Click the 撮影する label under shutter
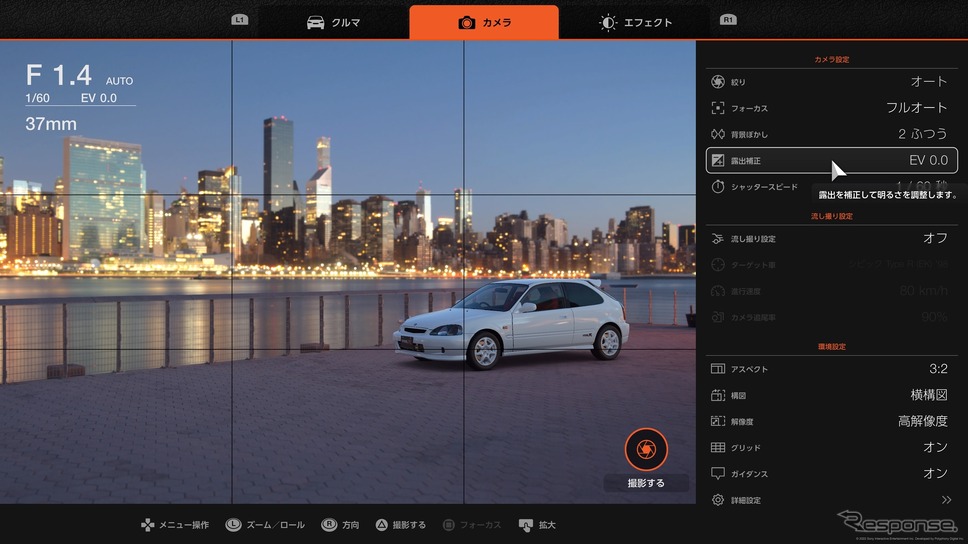This screenshot has height=544, width=968. point(646,483)
